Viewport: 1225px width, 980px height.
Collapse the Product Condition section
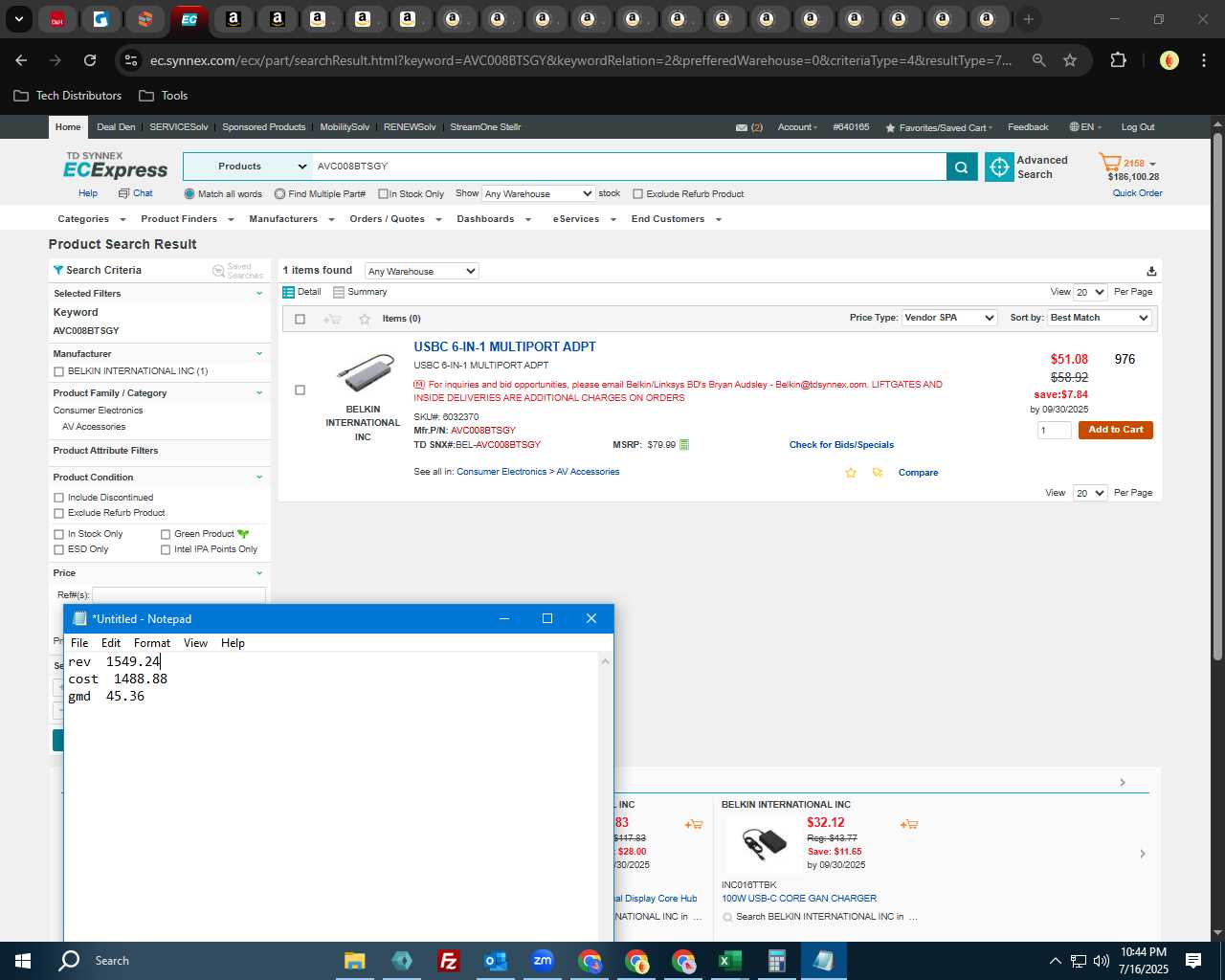[x=259, y=478]
